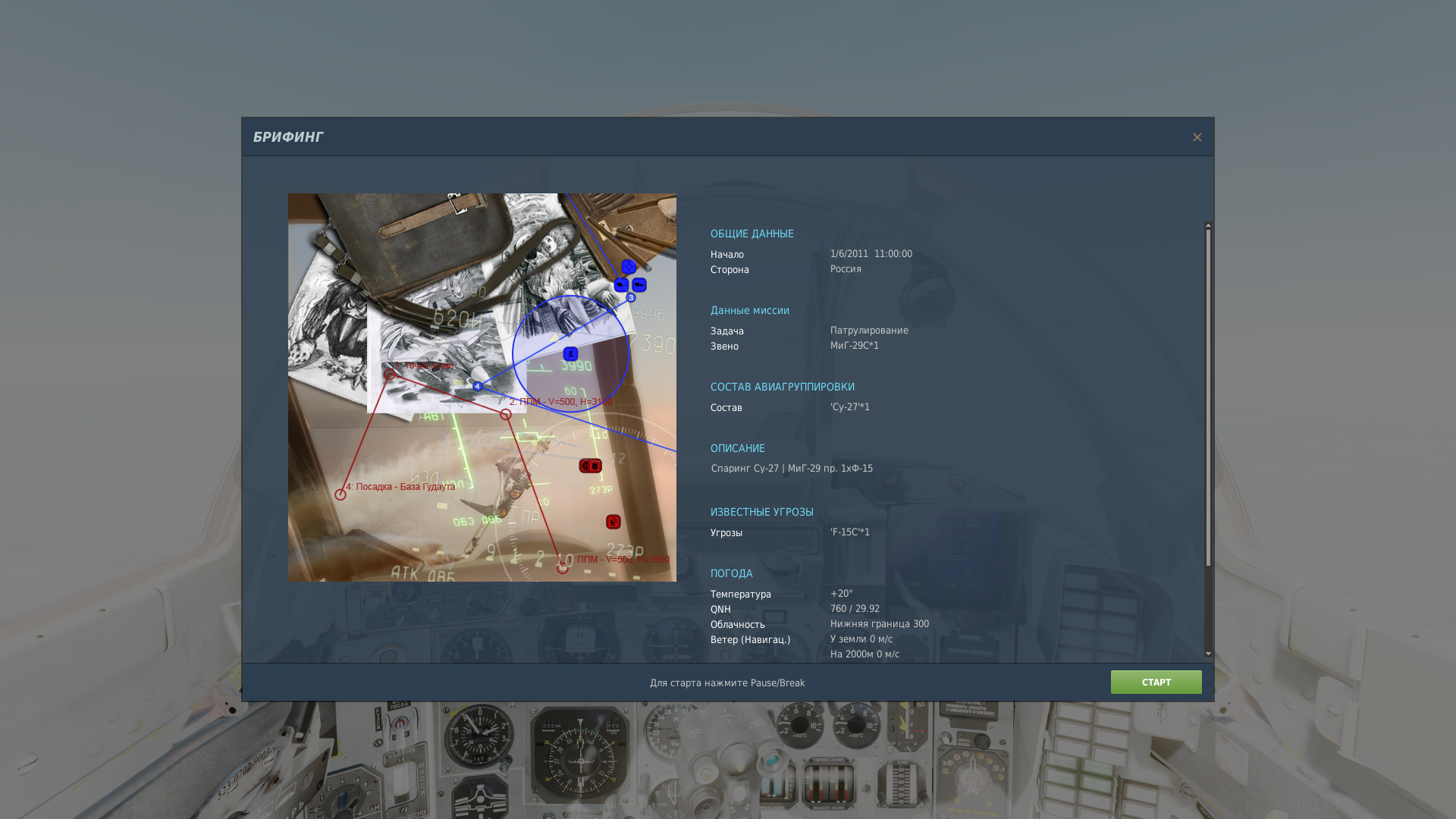Close the БРИФИНГ window

pos(1197,137)
